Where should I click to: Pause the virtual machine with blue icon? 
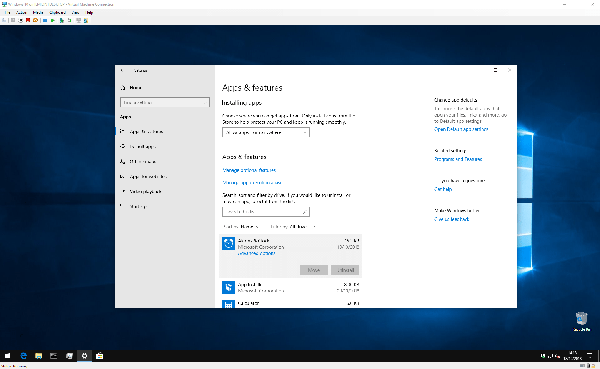tap(45, 20)
